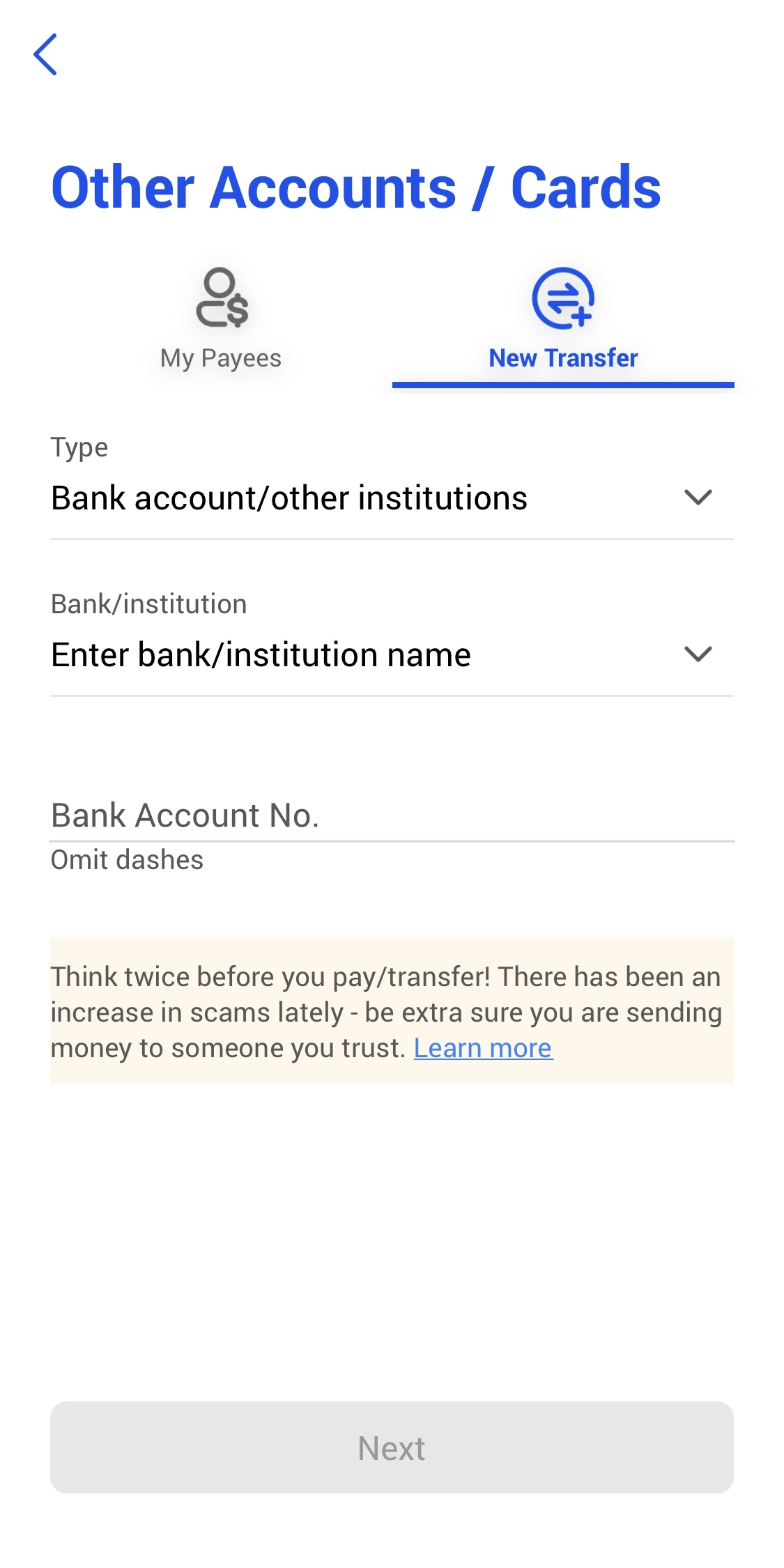The image size is (784, 1568).
Task: Switch to the My Payees tab label
Action: coord(221,358)
